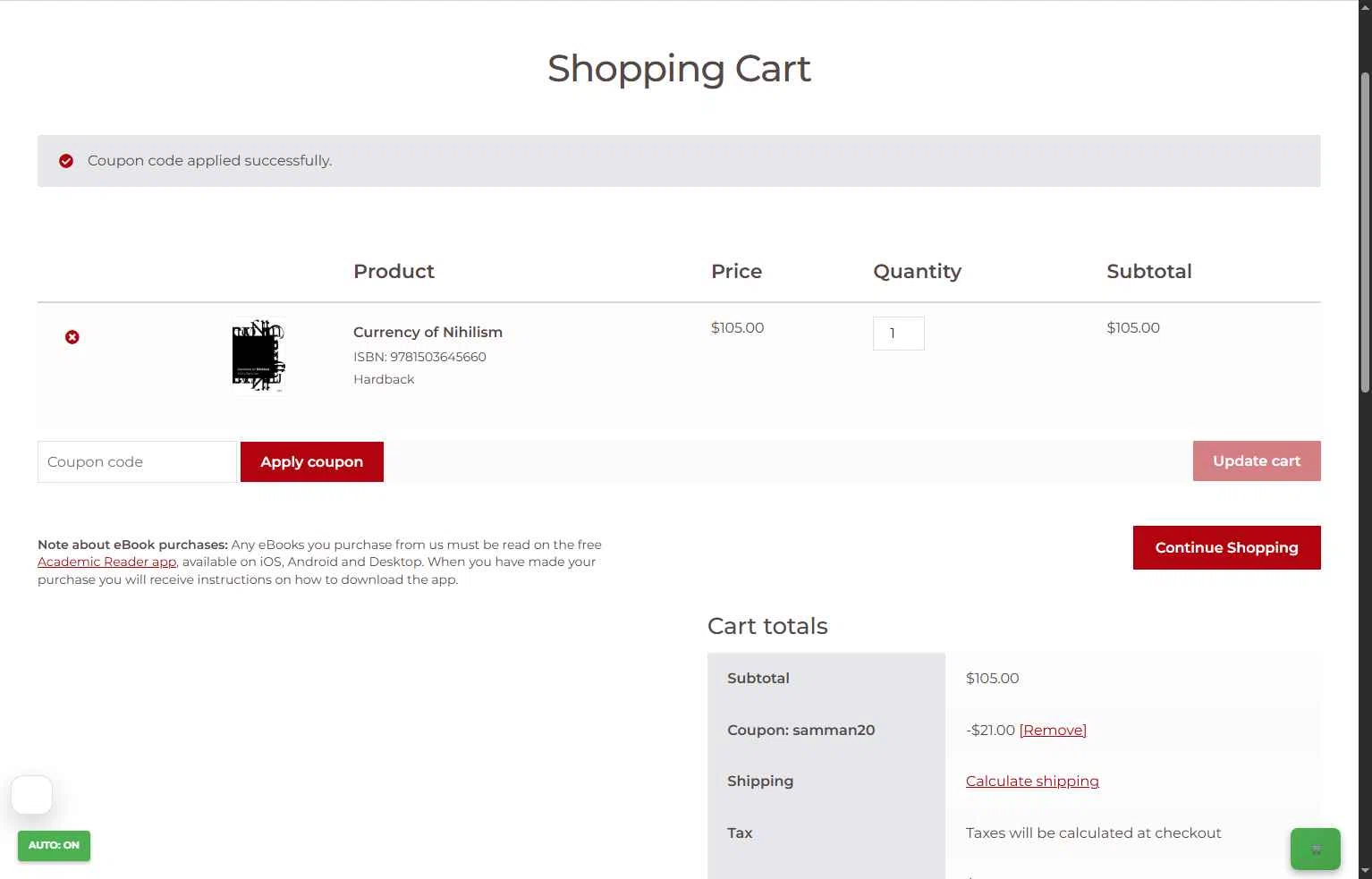Image resolution: width=1372 pixels, height=879 pixels.
Task: Click the vertical page scrollbar thumb
Action: pyautogui.click(x=1365, y=232)
